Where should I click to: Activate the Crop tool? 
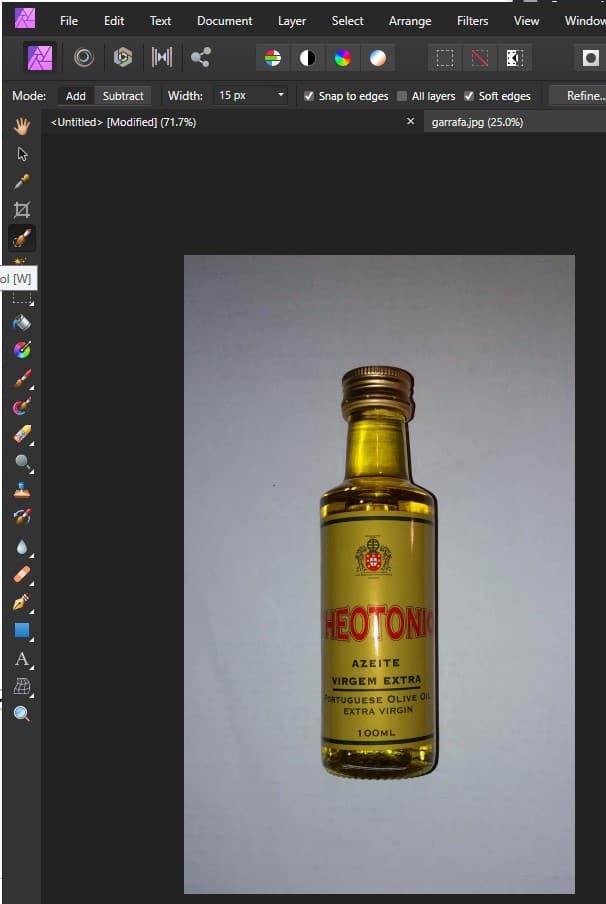pyautogui.click(x=22, y=210)
